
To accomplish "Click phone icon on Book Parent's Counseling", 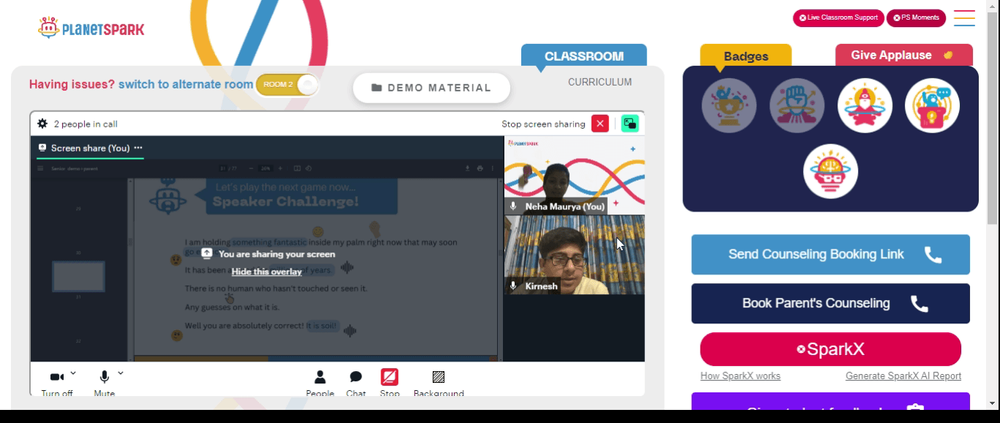I will [x=919, y=304].
